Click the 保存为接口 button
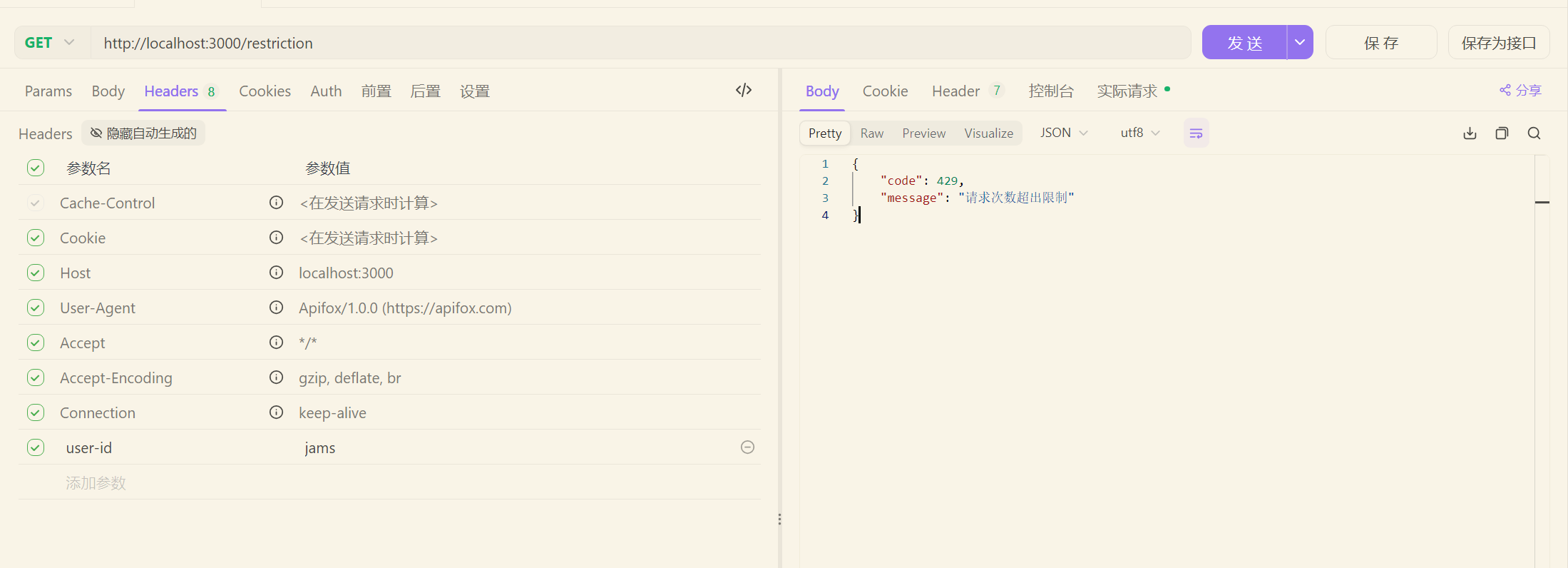The image size is (1568, 568). coord(1498,43)
